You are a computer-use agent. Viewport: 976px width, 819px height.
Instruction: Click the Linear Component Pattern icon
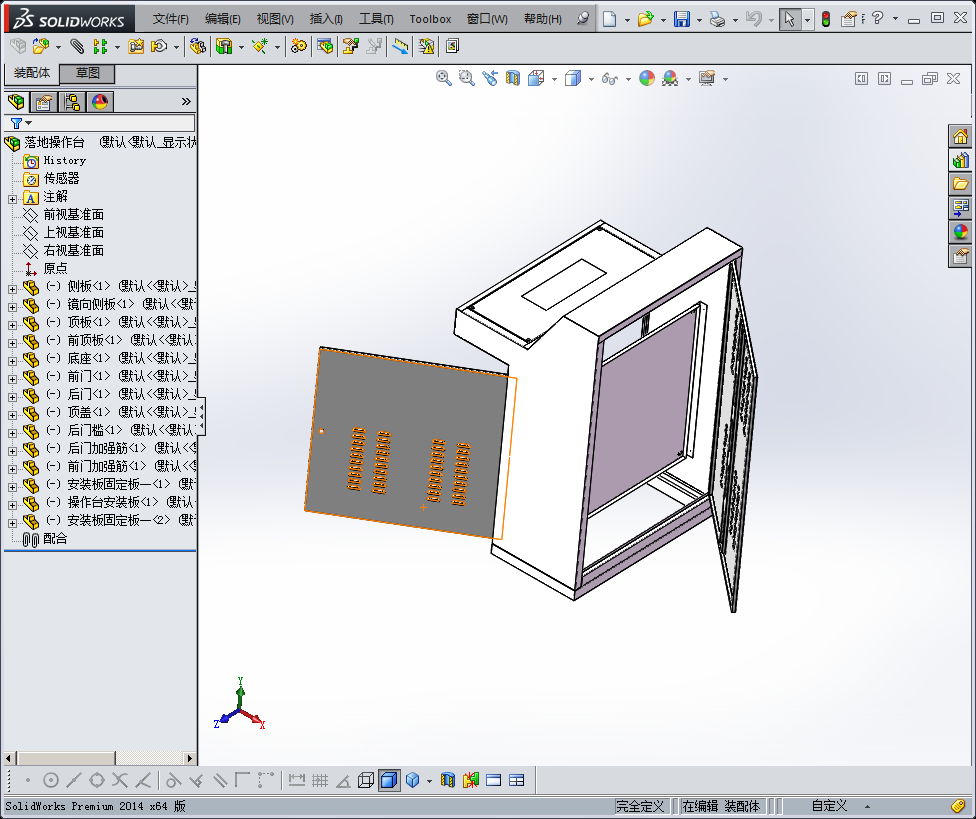click(x=100, y=46)
